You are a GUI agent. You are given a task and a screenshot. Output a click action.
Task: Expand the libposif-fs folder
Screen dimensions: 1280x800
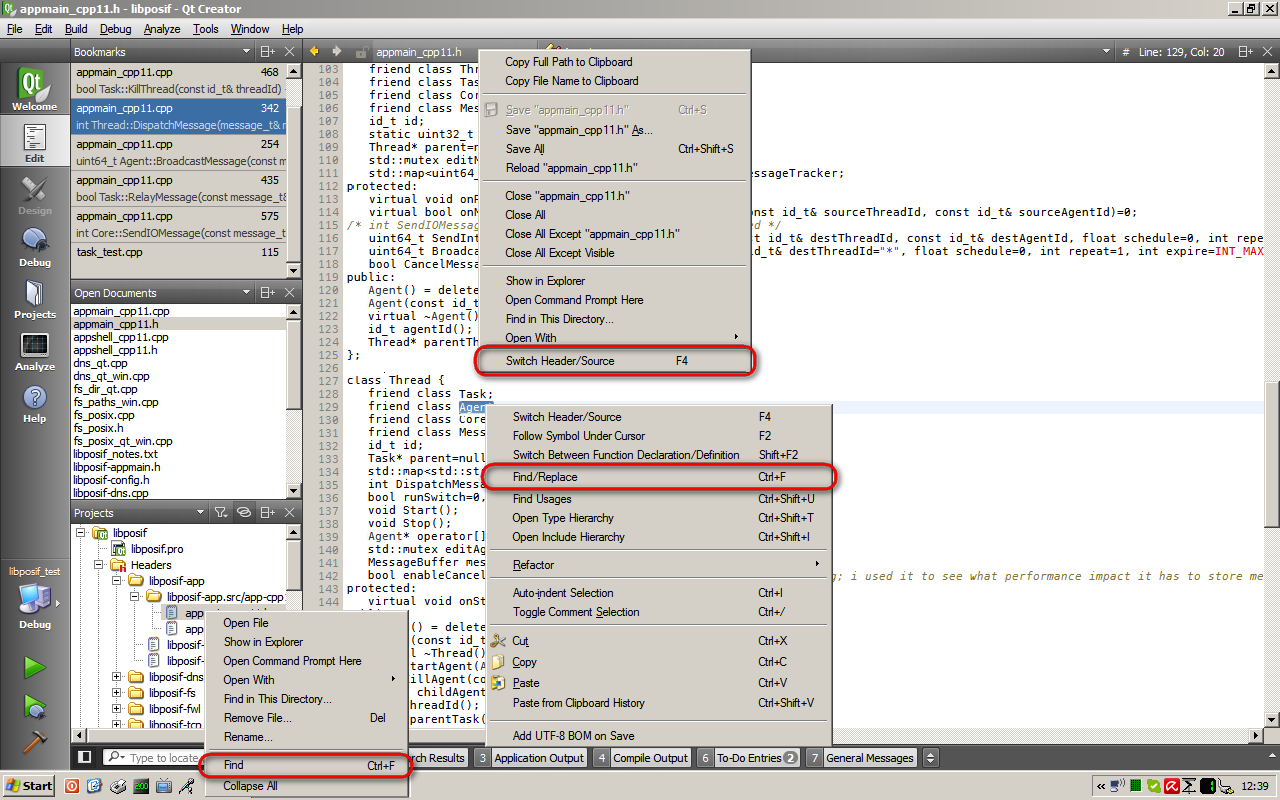pos(117,693)
